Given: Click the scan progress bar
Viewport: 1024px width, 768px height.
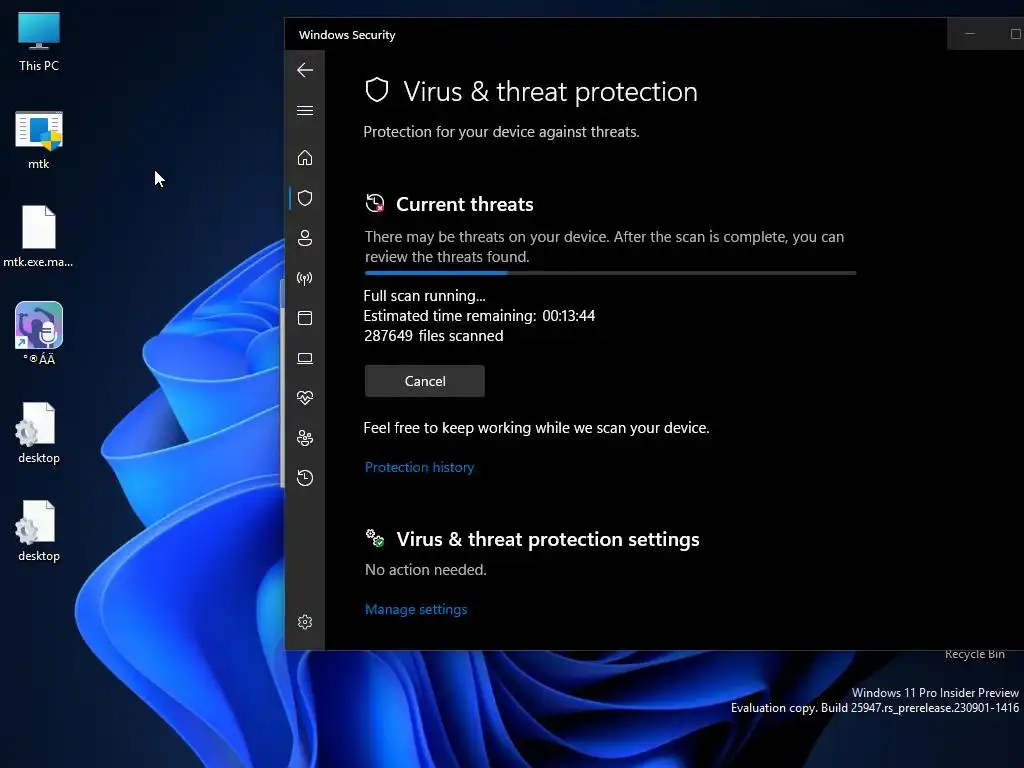Looking at the screenshot, I should coord(610,273).
